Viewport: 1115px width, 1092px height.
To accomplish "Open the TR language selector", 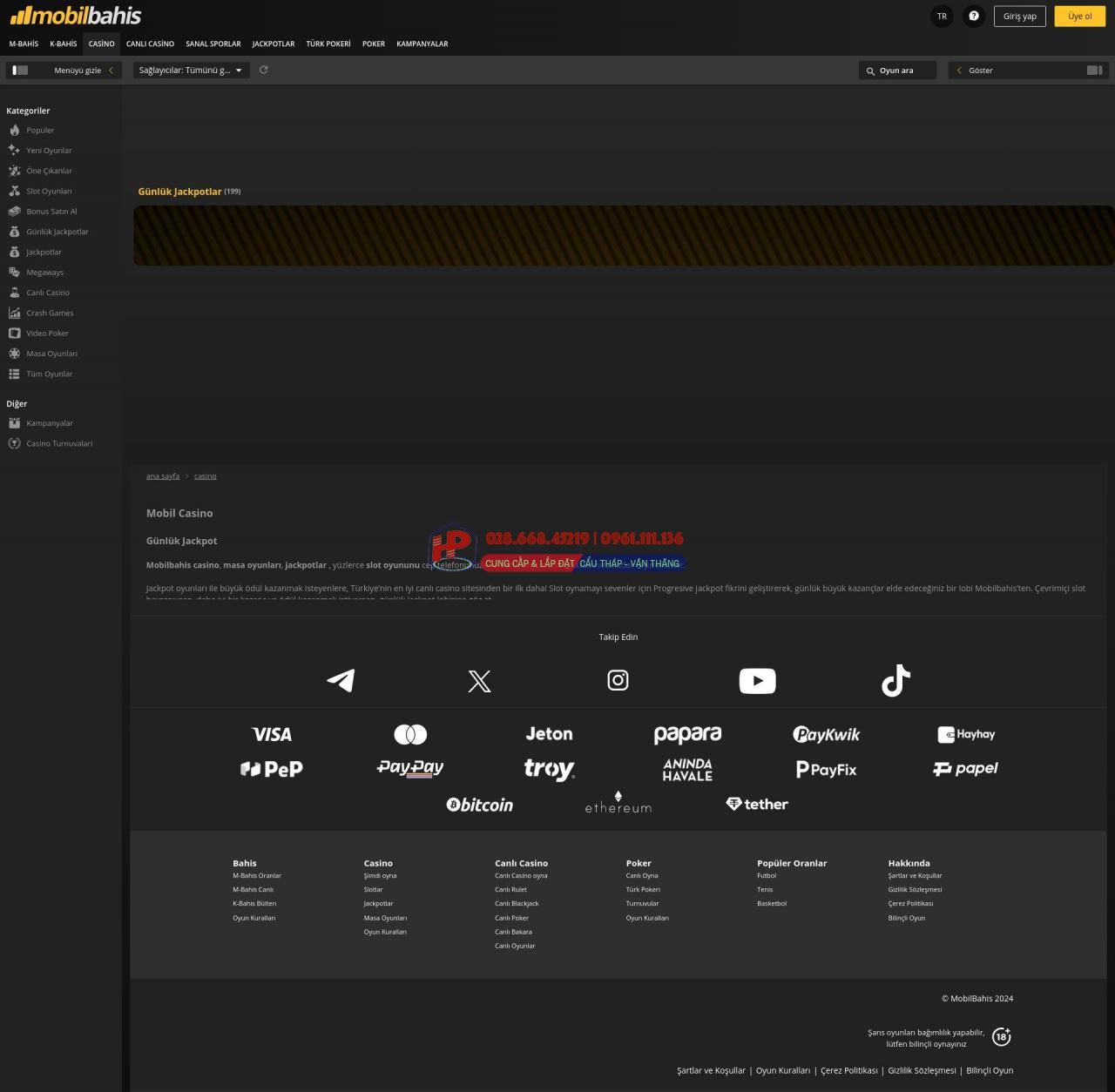I will 942,16.
